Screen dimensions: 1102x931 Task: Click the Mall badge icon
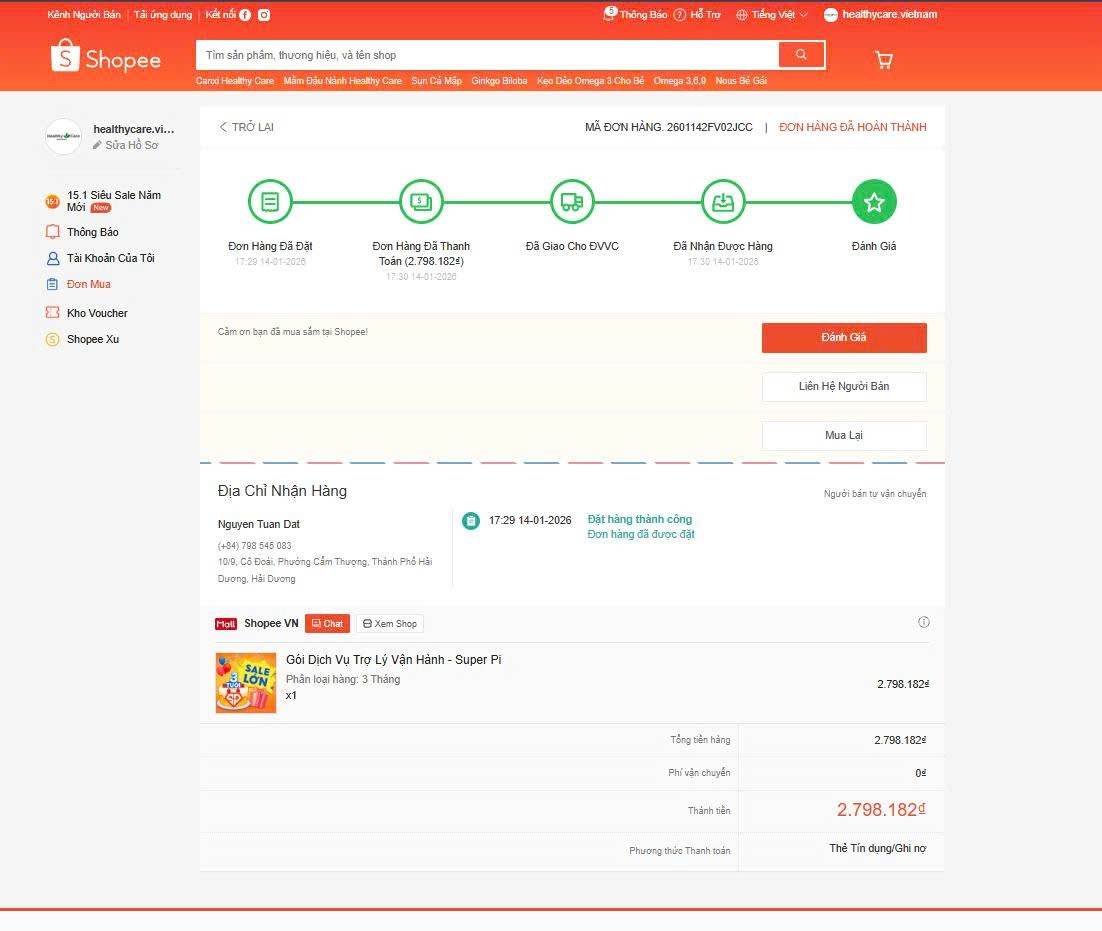point(226,624)
